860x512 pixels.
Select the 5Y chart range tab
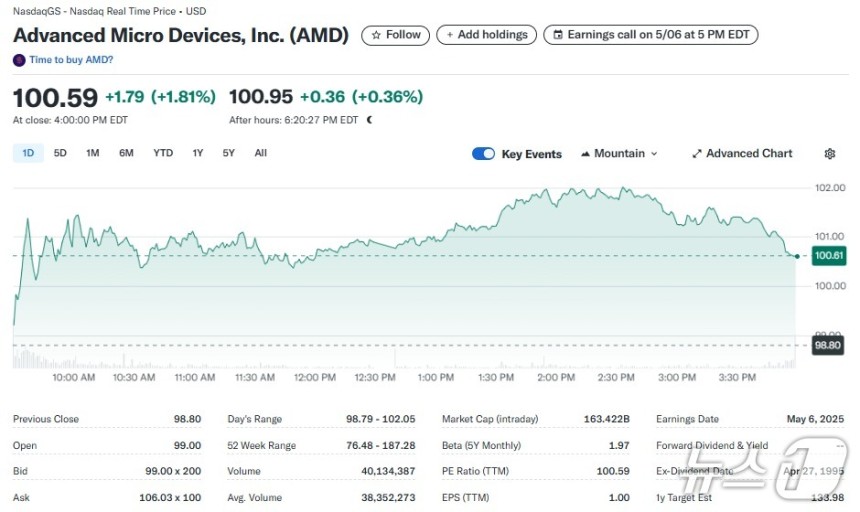(229, 153)
